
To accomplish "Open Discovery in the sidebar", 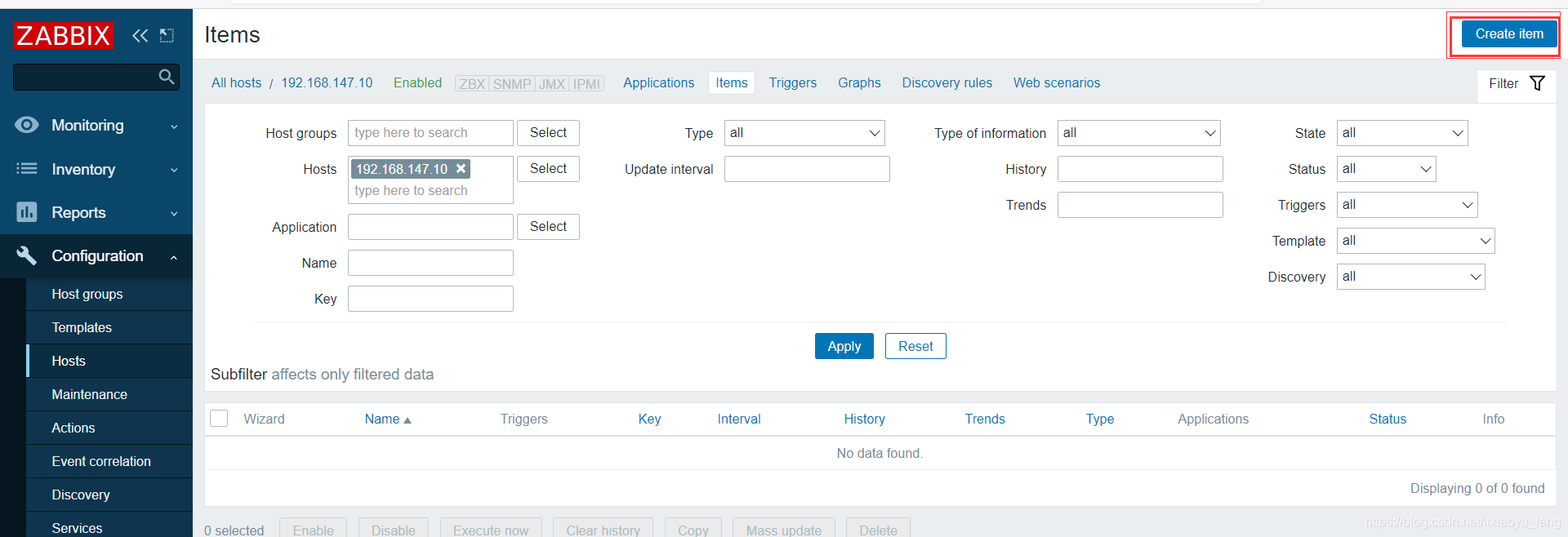I will click(109, 495).
